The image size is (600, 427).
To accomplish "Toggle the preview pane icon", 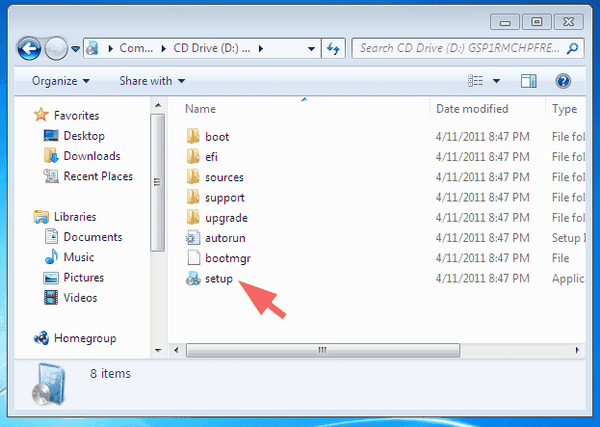I will click(x=528, y=81).
